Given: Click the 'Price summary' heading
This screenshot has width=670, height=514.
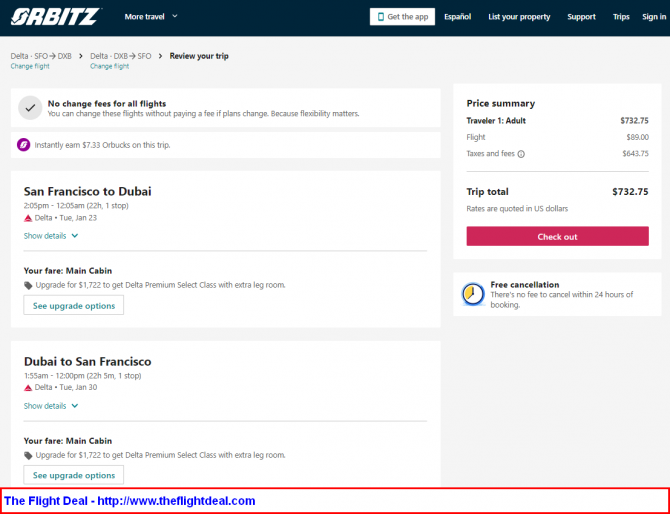Looking at the screenshot, I should point(500,103).
